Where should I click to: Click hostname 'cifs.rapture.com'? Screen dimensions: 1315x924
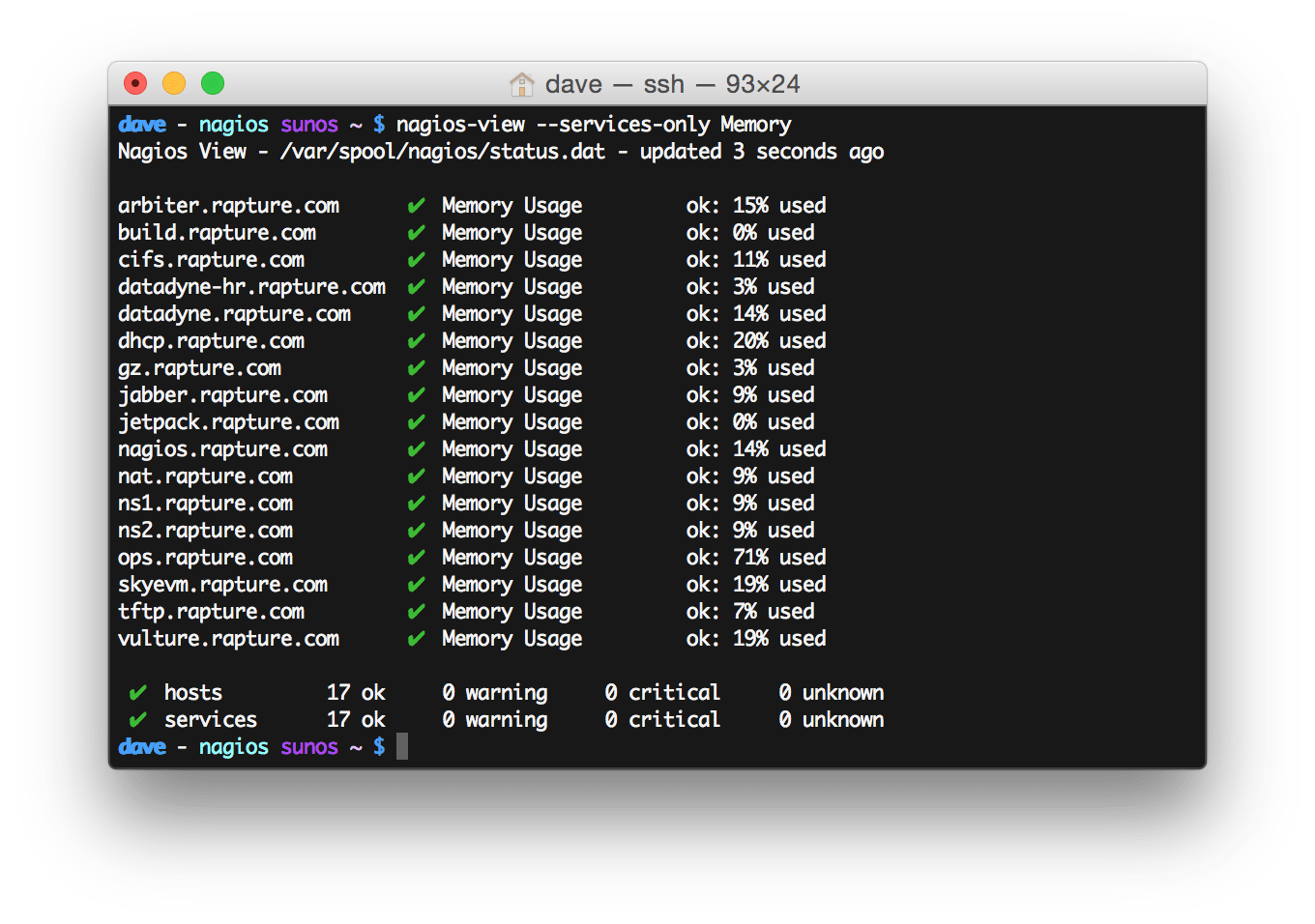[x=211, y=260]
